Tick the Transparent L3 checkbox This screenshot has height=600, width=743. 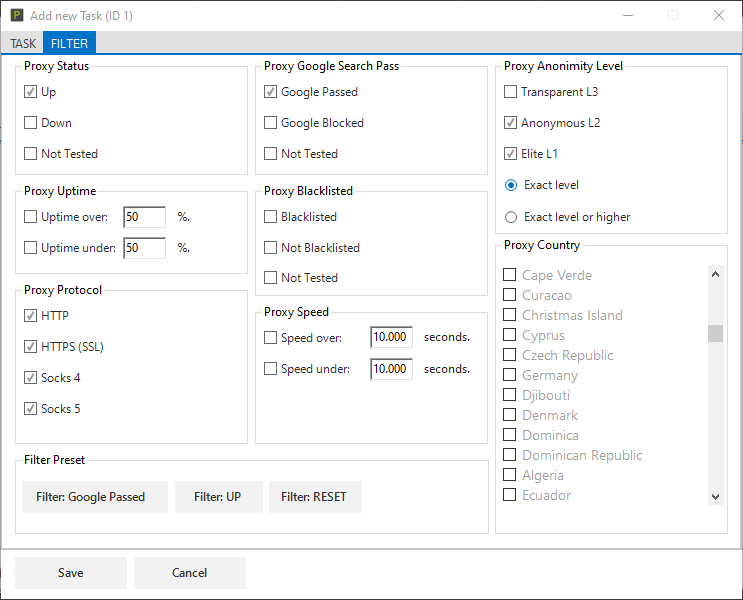pyautogui.click(x=511, y=92)
